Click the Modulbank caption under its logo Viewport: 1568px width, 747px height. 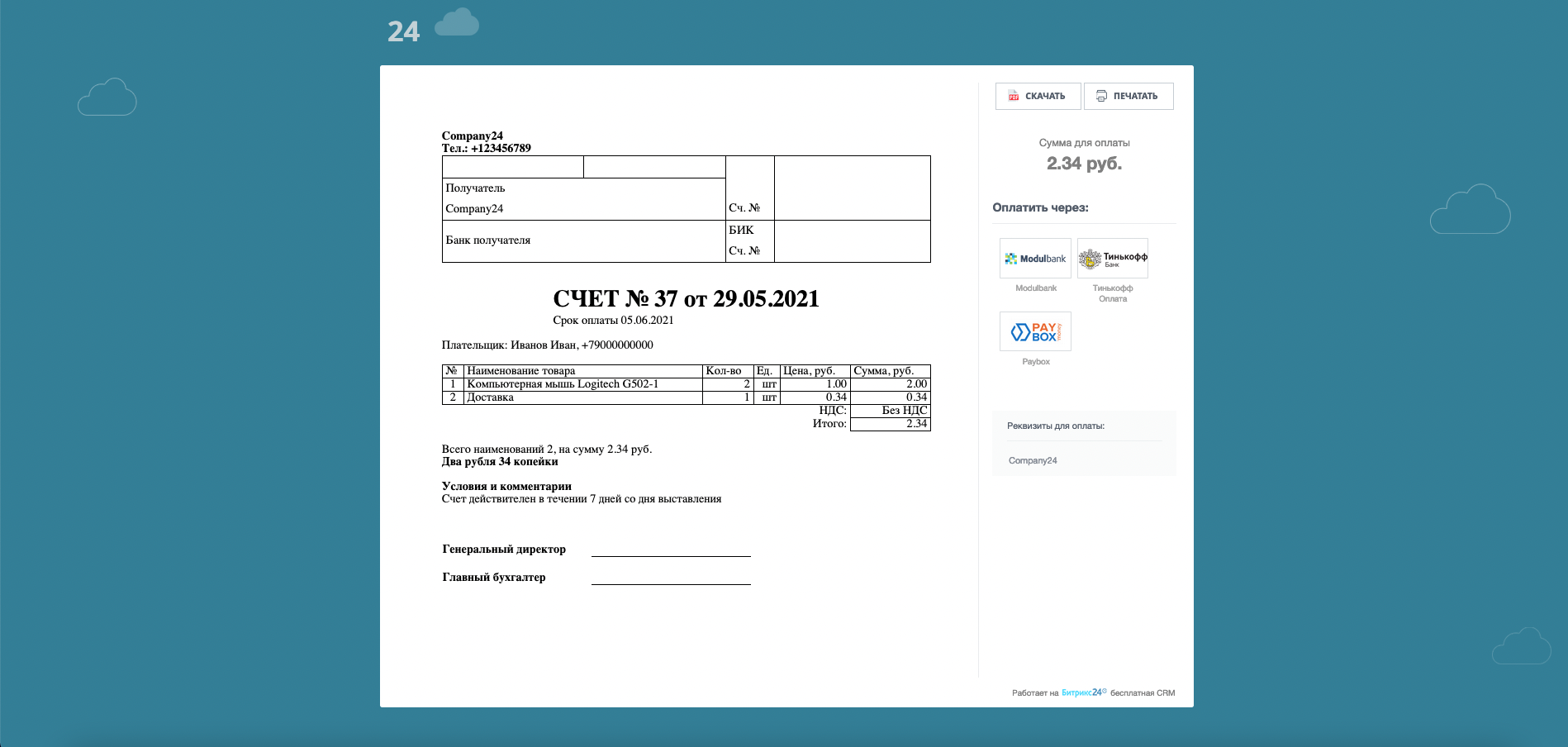[x=1036, y=288]
